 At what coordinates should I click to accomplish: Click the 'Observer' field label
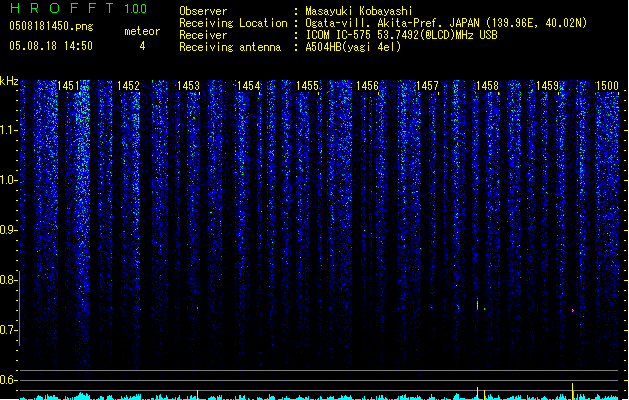tap(203, 11)
